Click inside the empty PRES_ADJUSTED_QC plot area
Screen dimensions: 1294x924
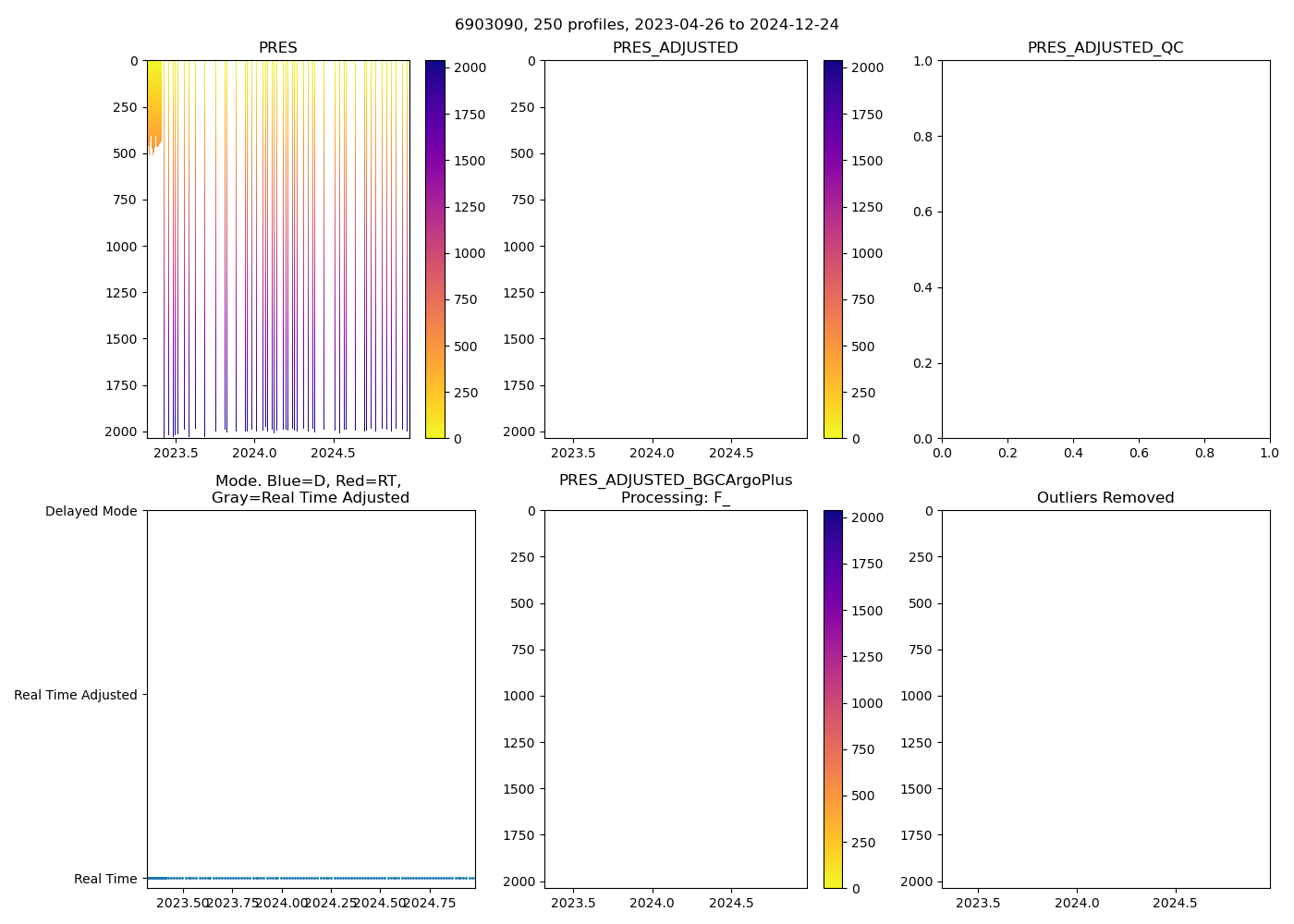pyautogui.click(x=1105, y=249)
